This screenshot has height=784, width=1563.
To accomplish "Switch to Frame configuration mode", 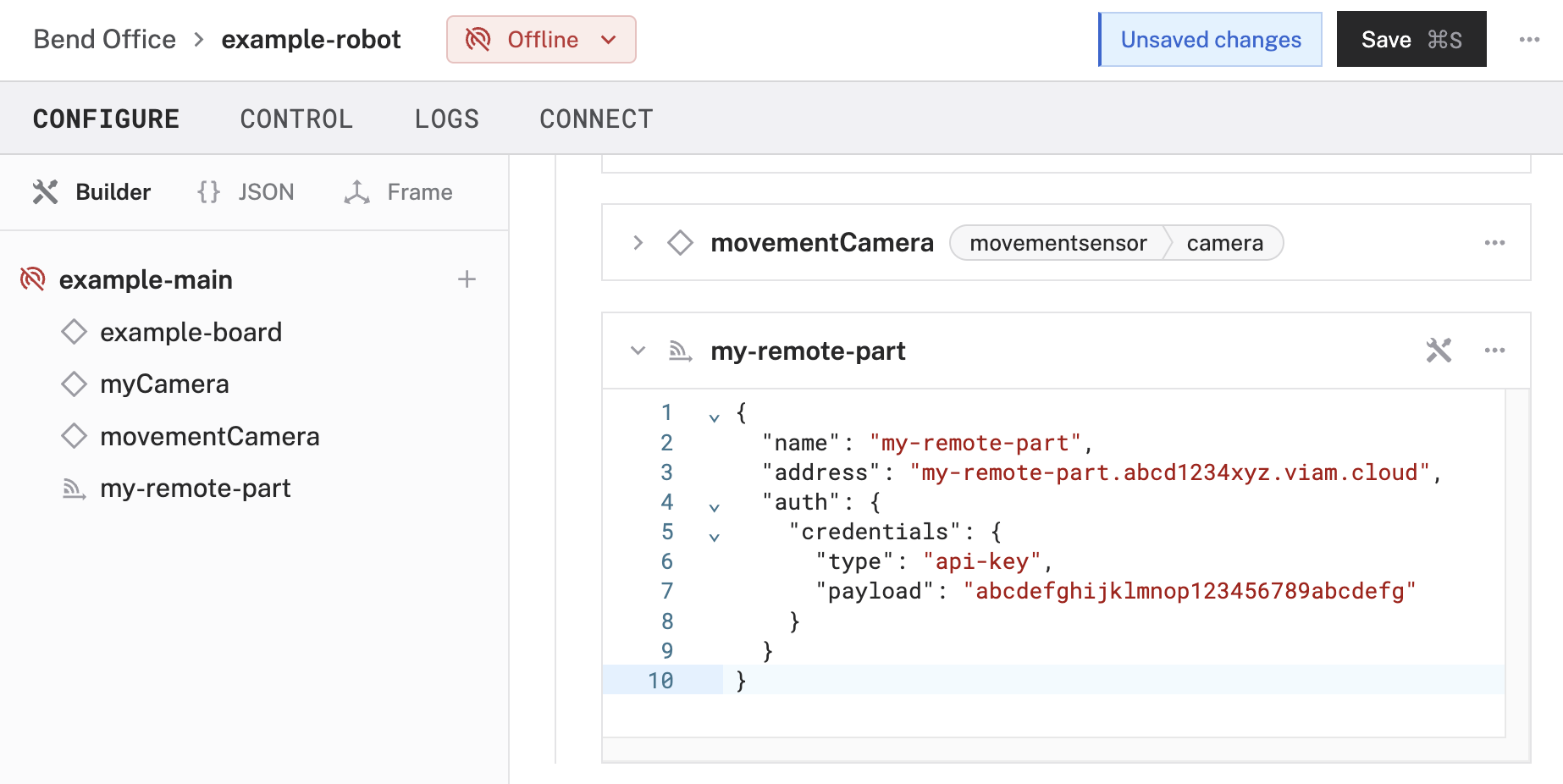I will coord(399,192).
